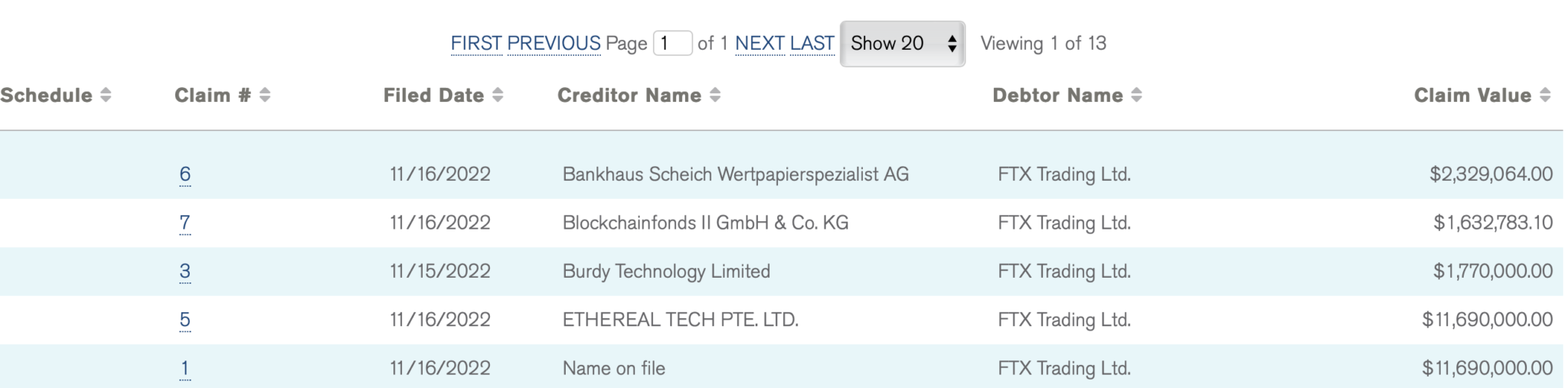Sort by Debtor Name arrow icon
Screen dimensions: 1568x388
click(x=1137, y=95)
